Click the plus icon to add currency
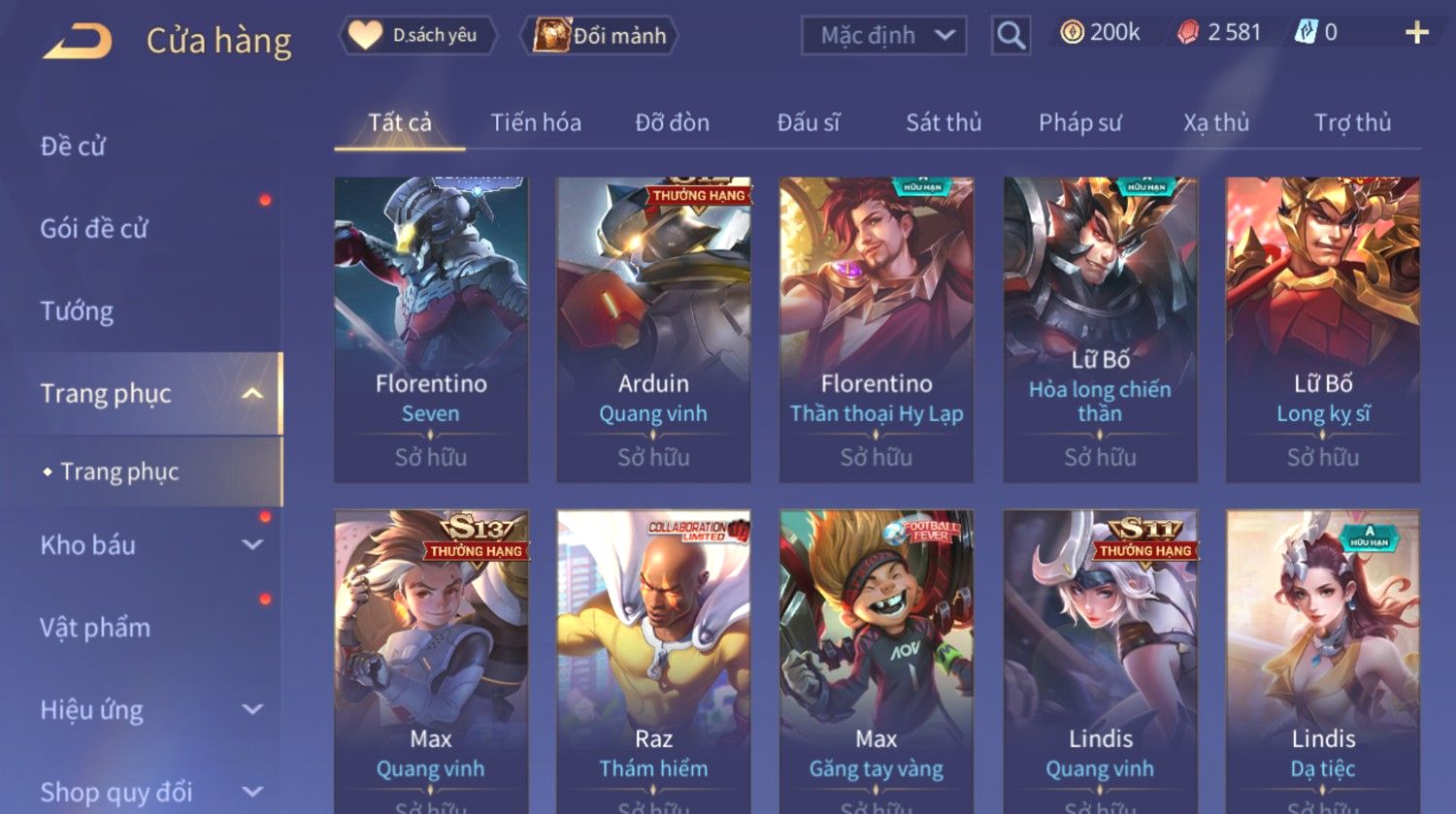This screenshot has height=814, width=1456. tap(1416, 33)
